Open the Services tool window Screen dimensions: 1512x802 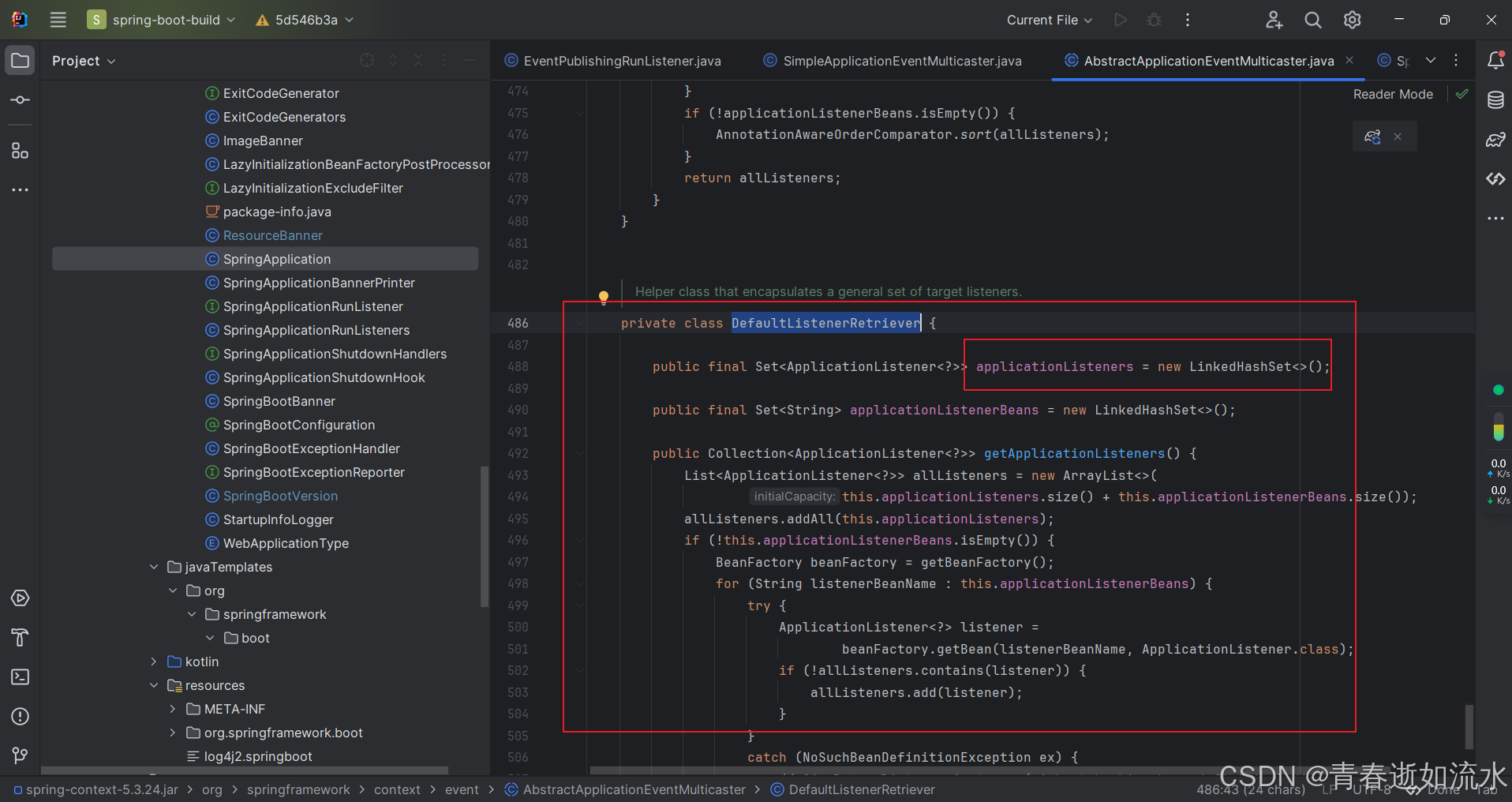[21, 598]
